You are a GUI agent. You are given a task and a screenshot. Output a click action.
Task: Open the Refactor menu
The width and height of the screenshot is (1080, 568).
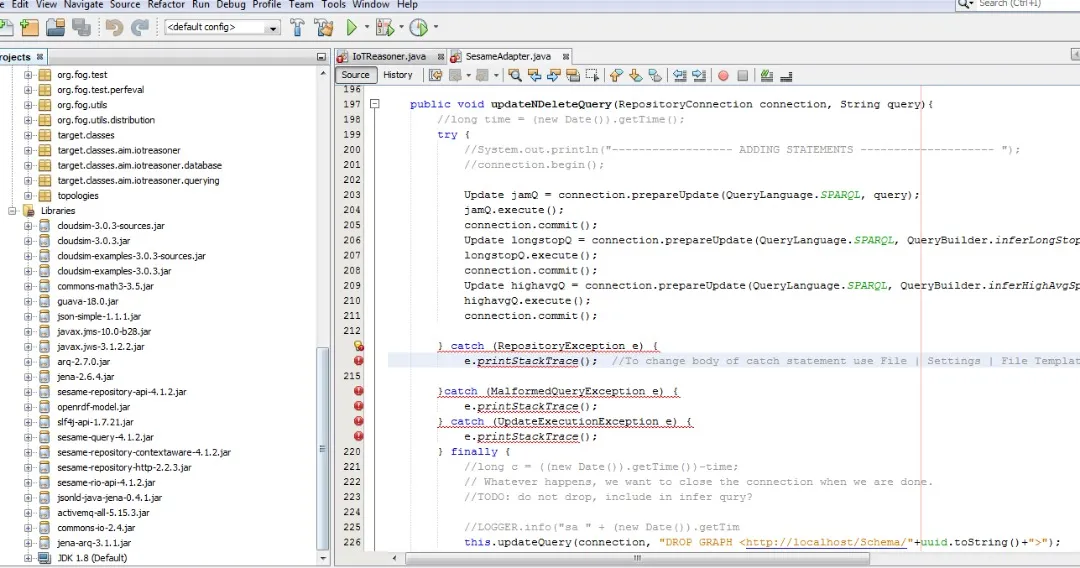coord(166,5)
